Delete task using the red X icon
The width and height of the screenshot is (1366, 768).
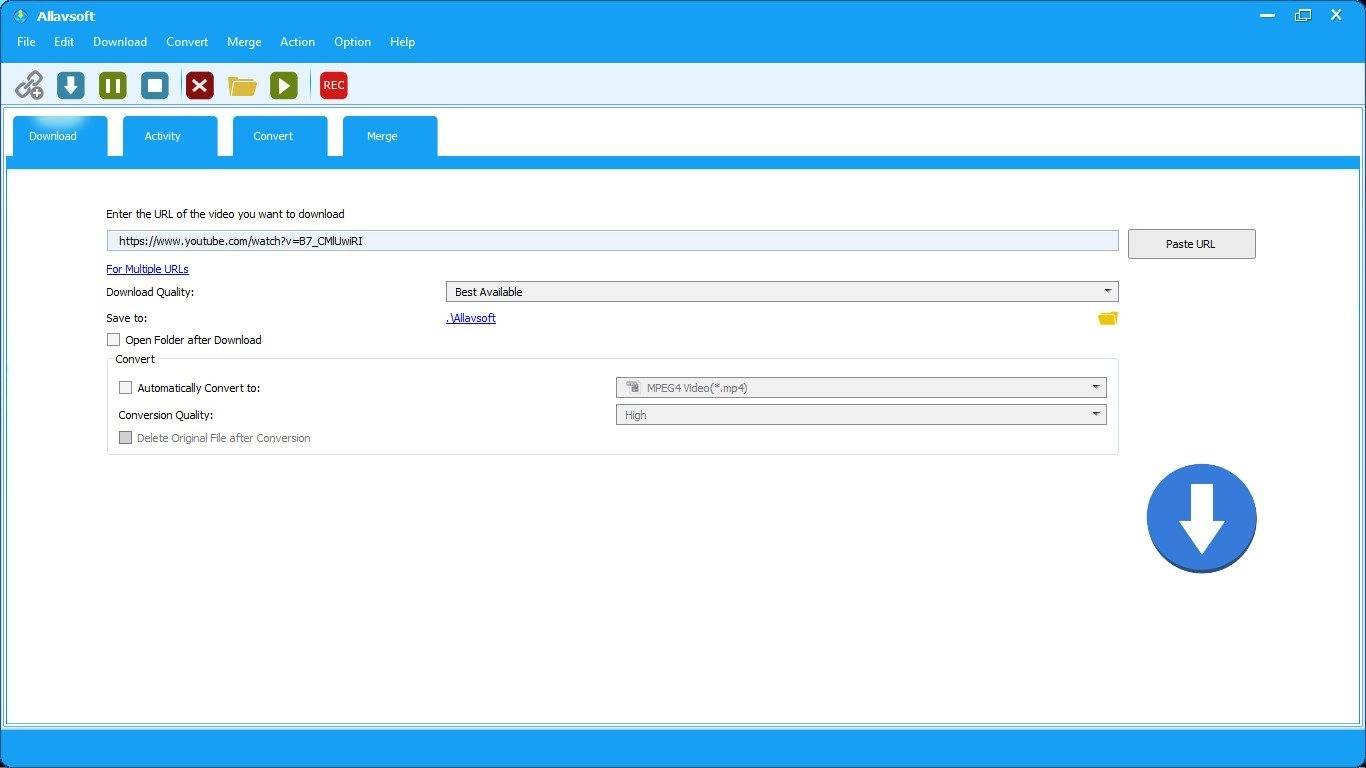pyautogui.click(x=200, y=85)
